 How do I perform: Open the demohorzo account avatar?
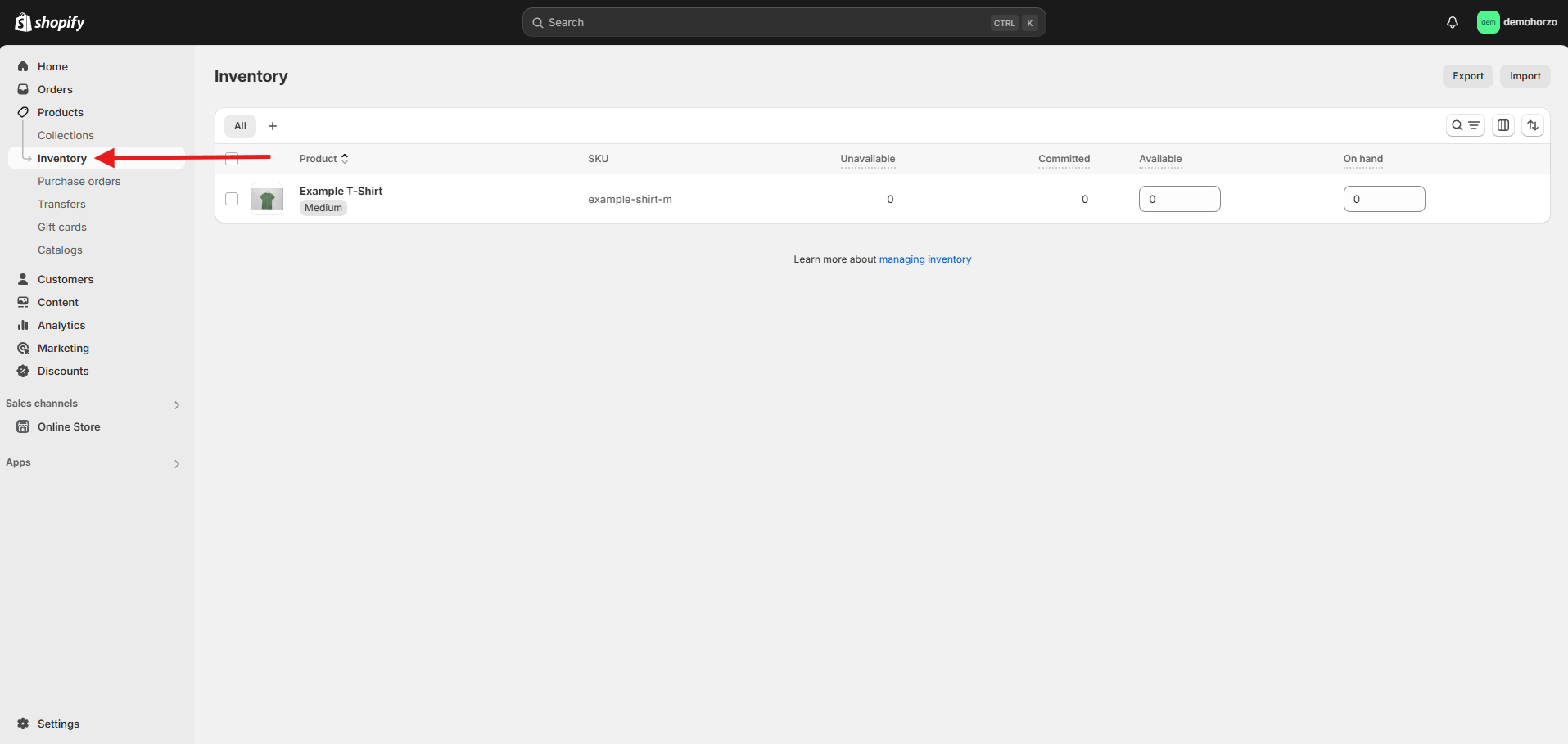point(1488,22)
